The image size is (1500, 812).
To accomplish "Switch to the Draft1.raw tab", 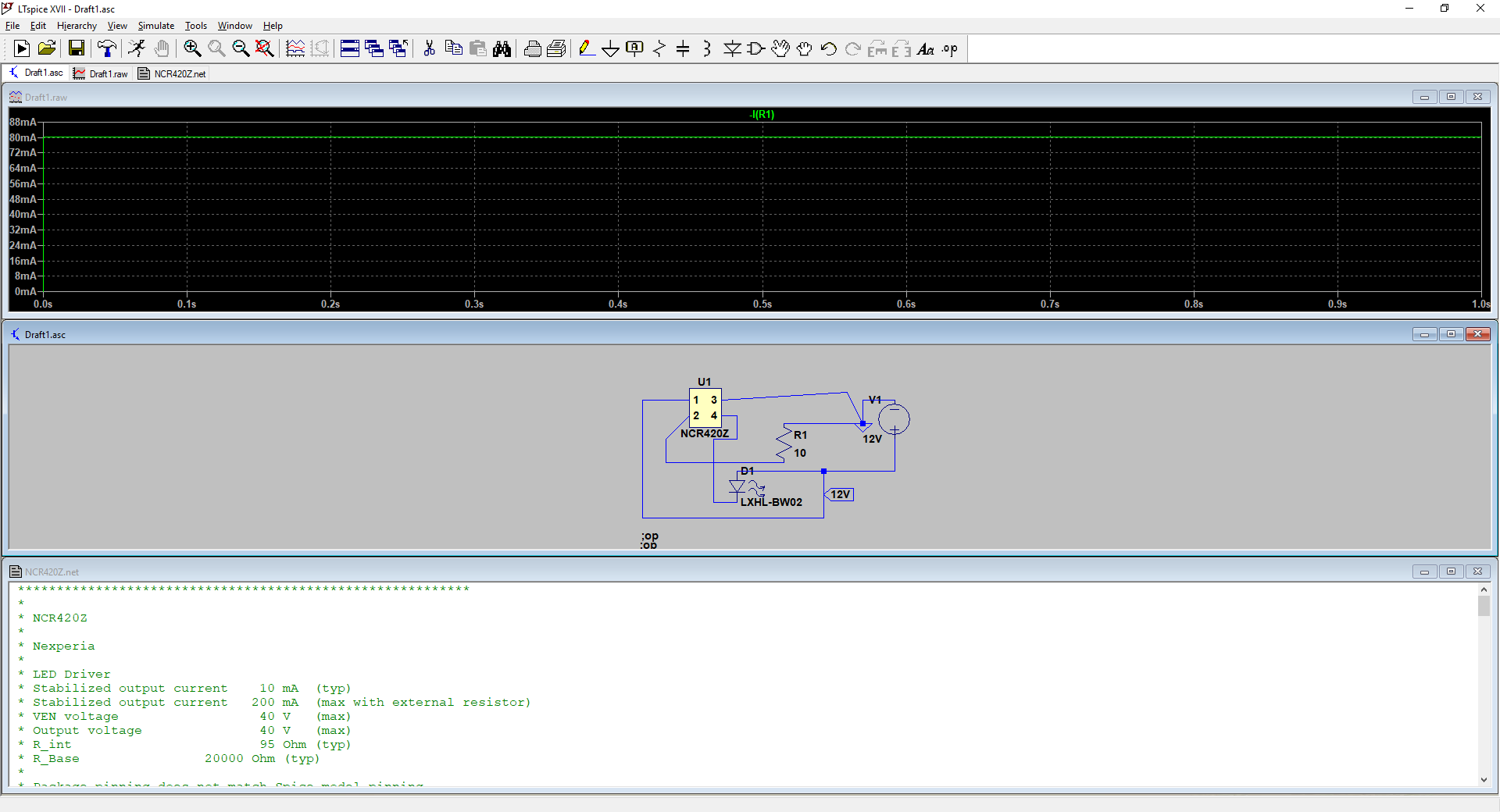I will tap(100, 73).
